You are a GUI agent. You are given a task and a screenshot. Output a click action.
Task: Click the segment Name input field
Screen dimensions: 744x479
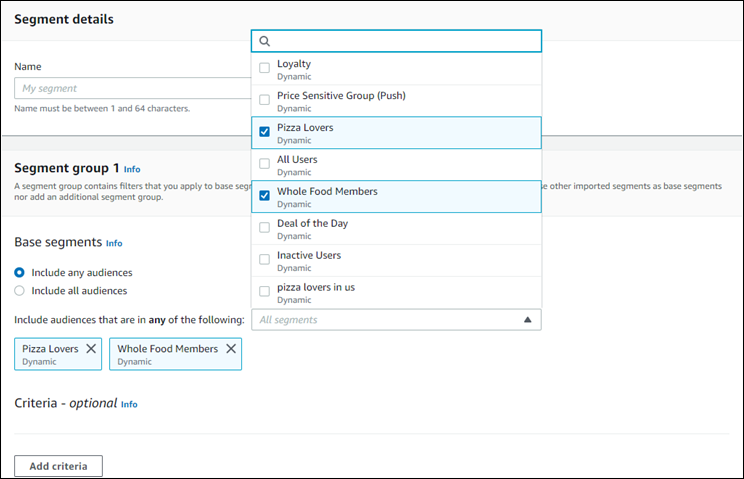pos(130,88)
